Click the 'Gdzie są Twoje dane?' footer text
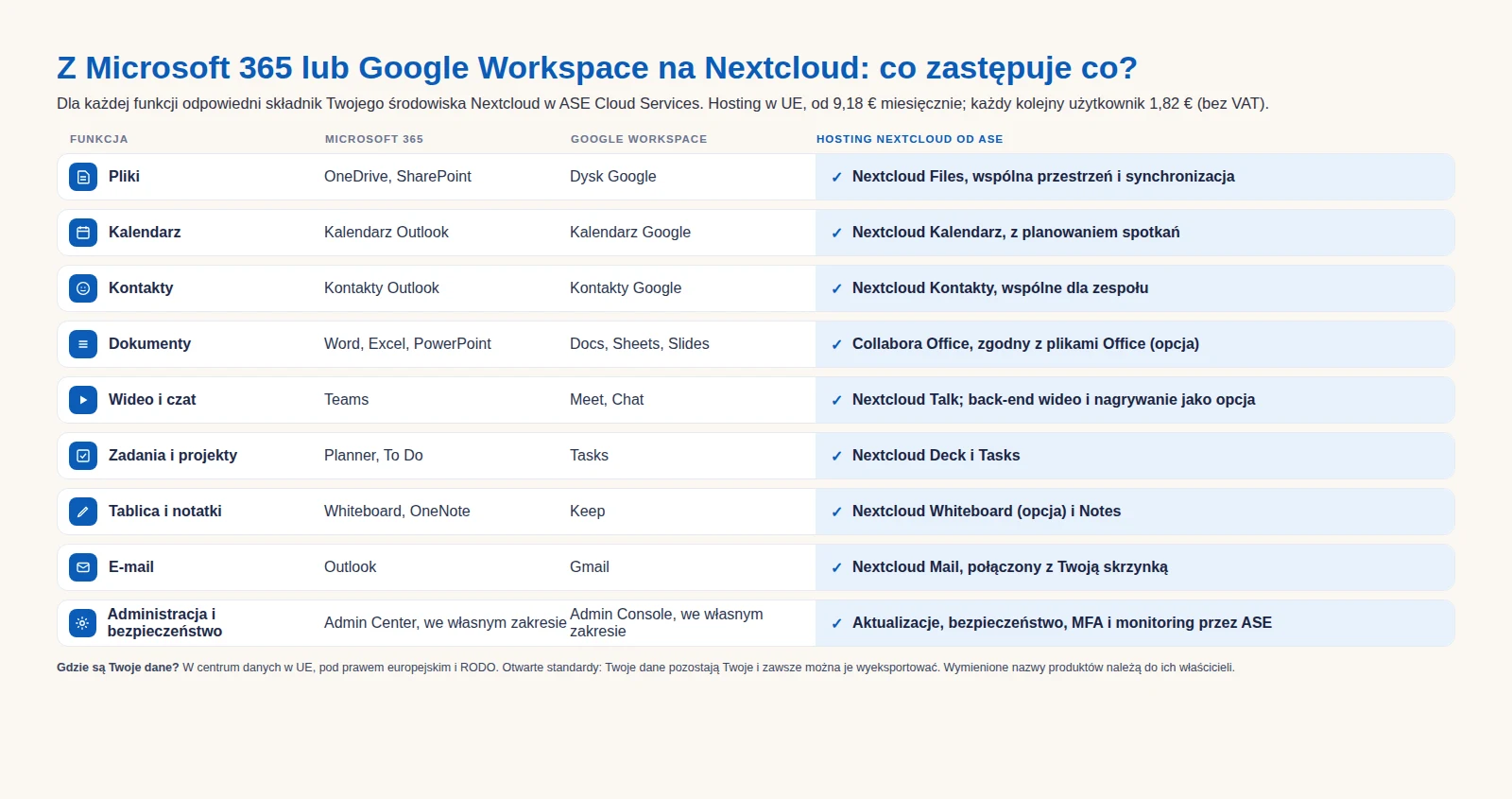The height and width of the screenshot is (799, 1512). click(118, 668)
